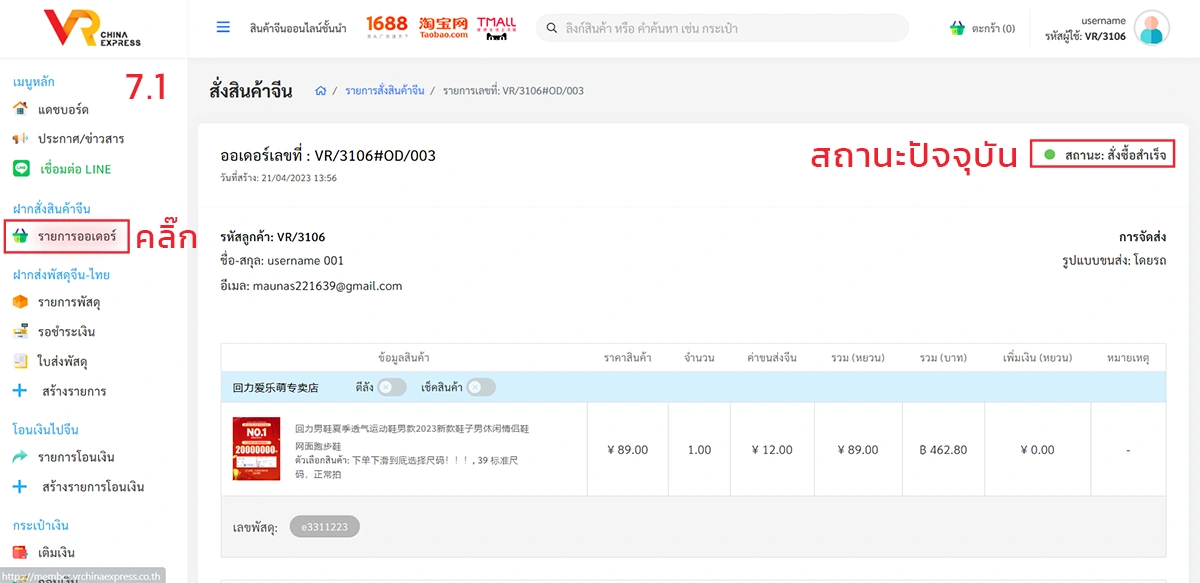Open the Taobao store logo
This screenshot has width=1200, height=583.
pyautogui.click(x=443, y=28)
